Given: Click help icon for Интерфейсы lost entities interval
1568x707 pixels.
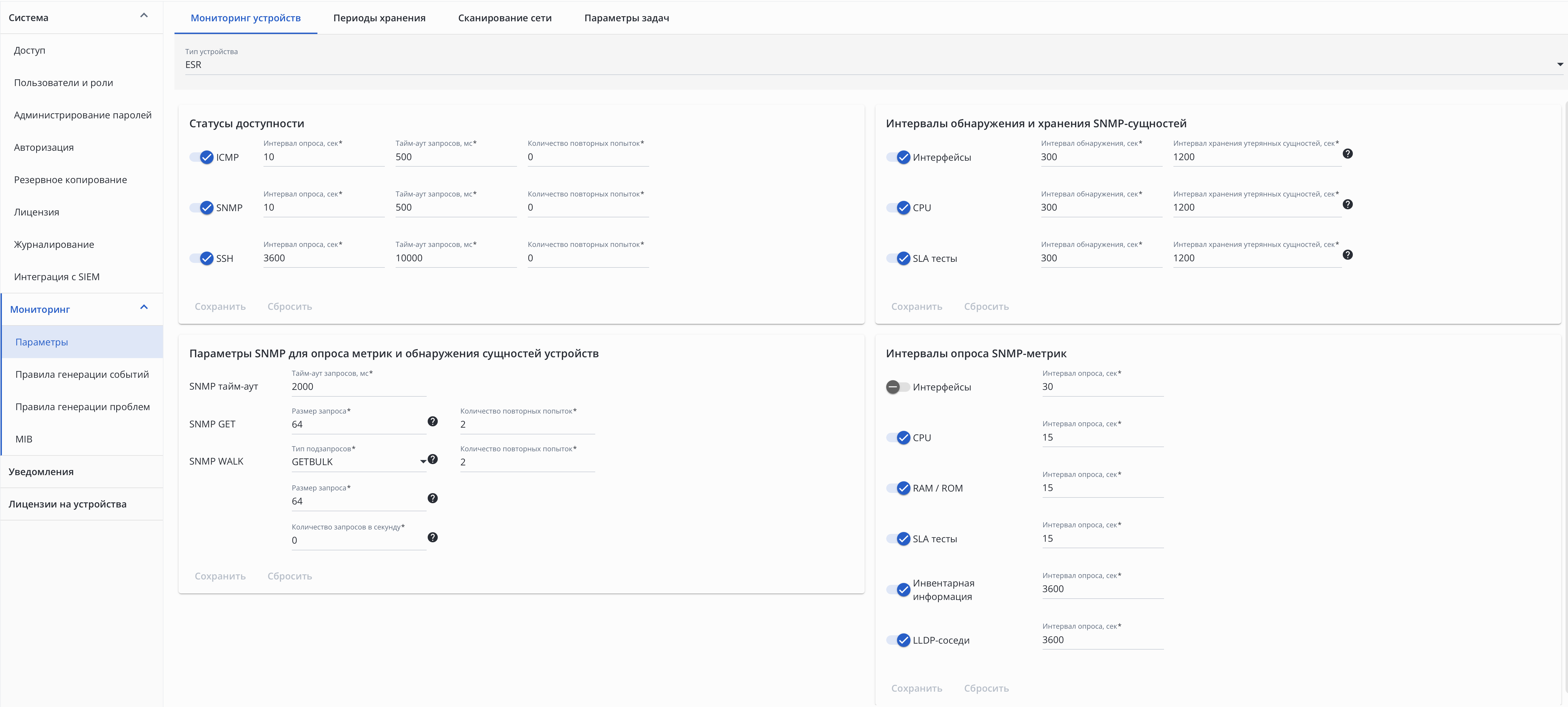Looking at the screenshot, I should pos(1347,153).
